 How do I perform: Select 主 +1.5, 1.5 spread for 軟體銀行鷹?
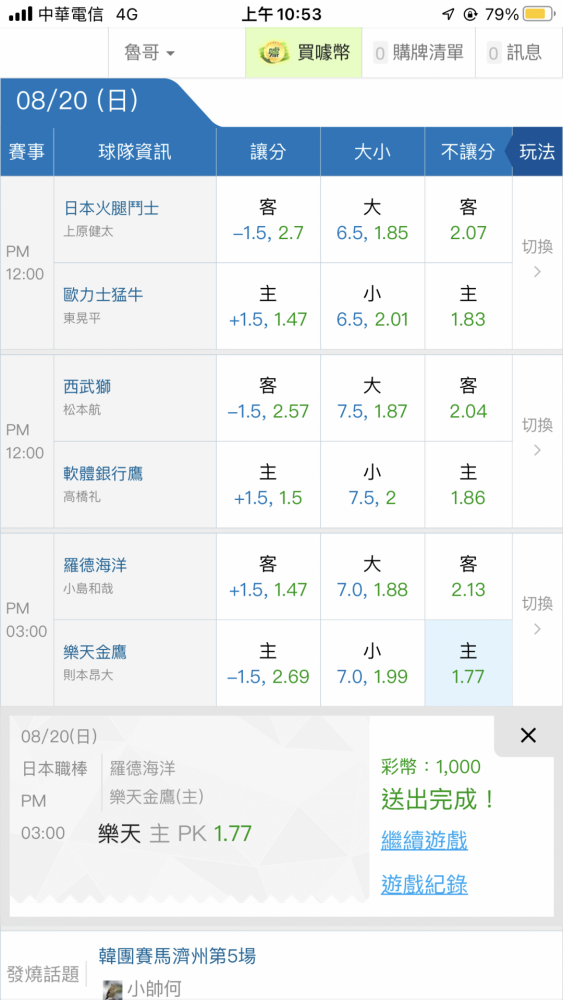[268, 485]
